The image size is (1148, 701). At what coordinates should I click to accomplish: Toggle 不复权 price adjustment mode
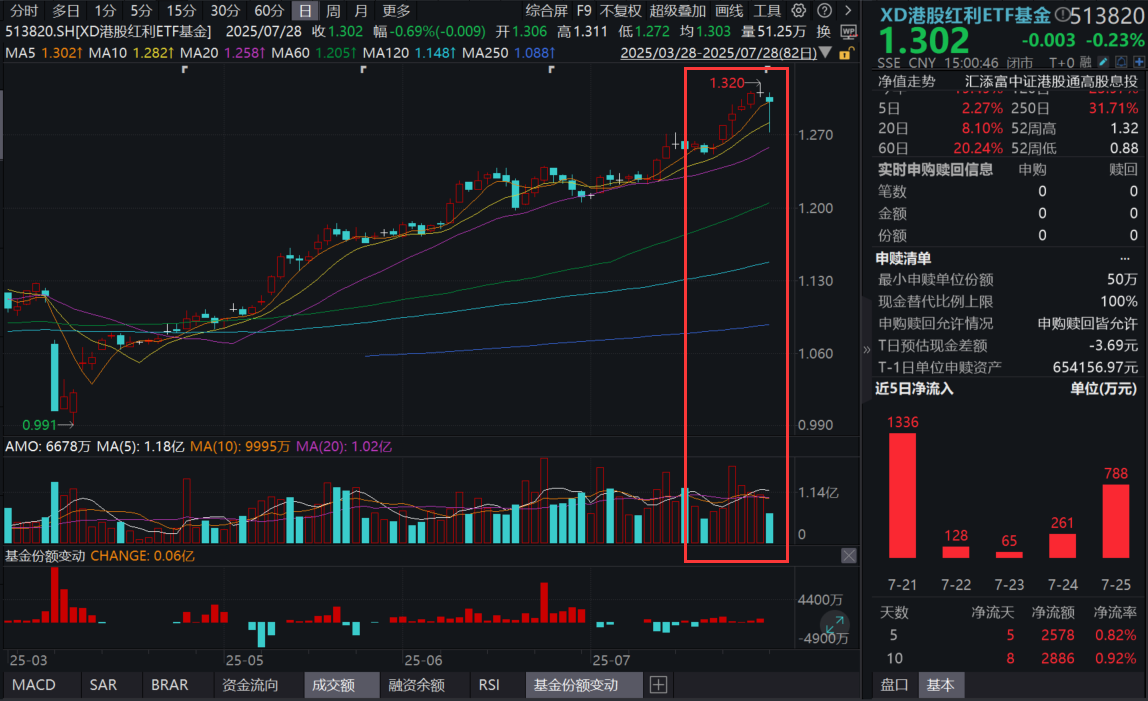point(620,11)
